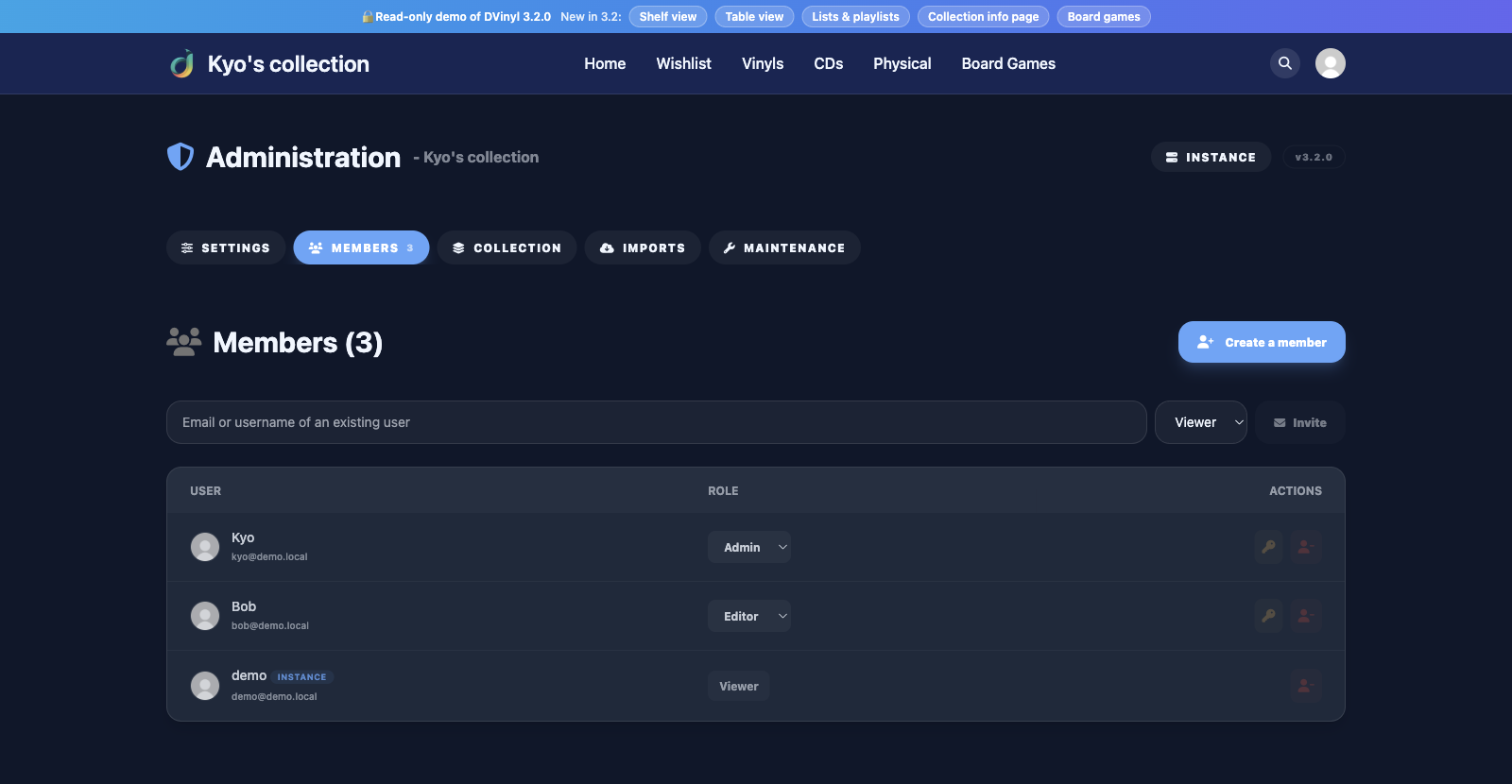
Task: Open the Vinyls page
Action: point(763,63)
